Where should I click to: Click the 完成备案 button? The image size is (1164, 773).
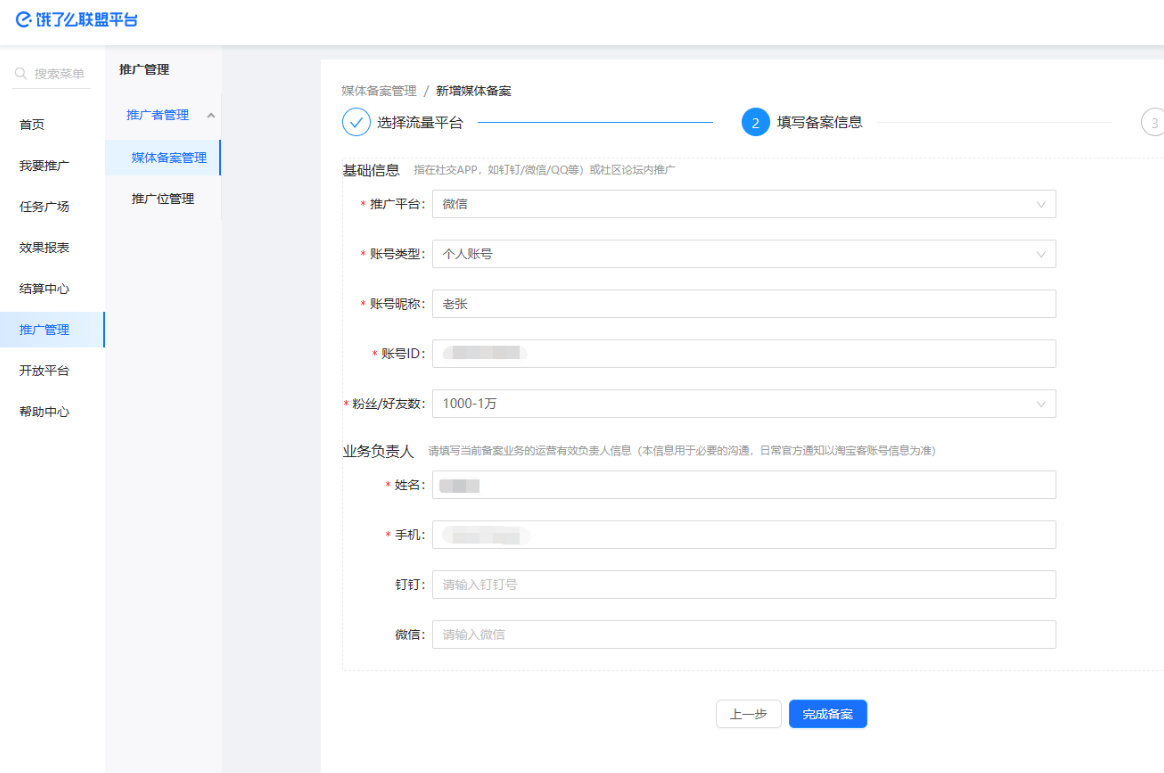coord(827,714)
